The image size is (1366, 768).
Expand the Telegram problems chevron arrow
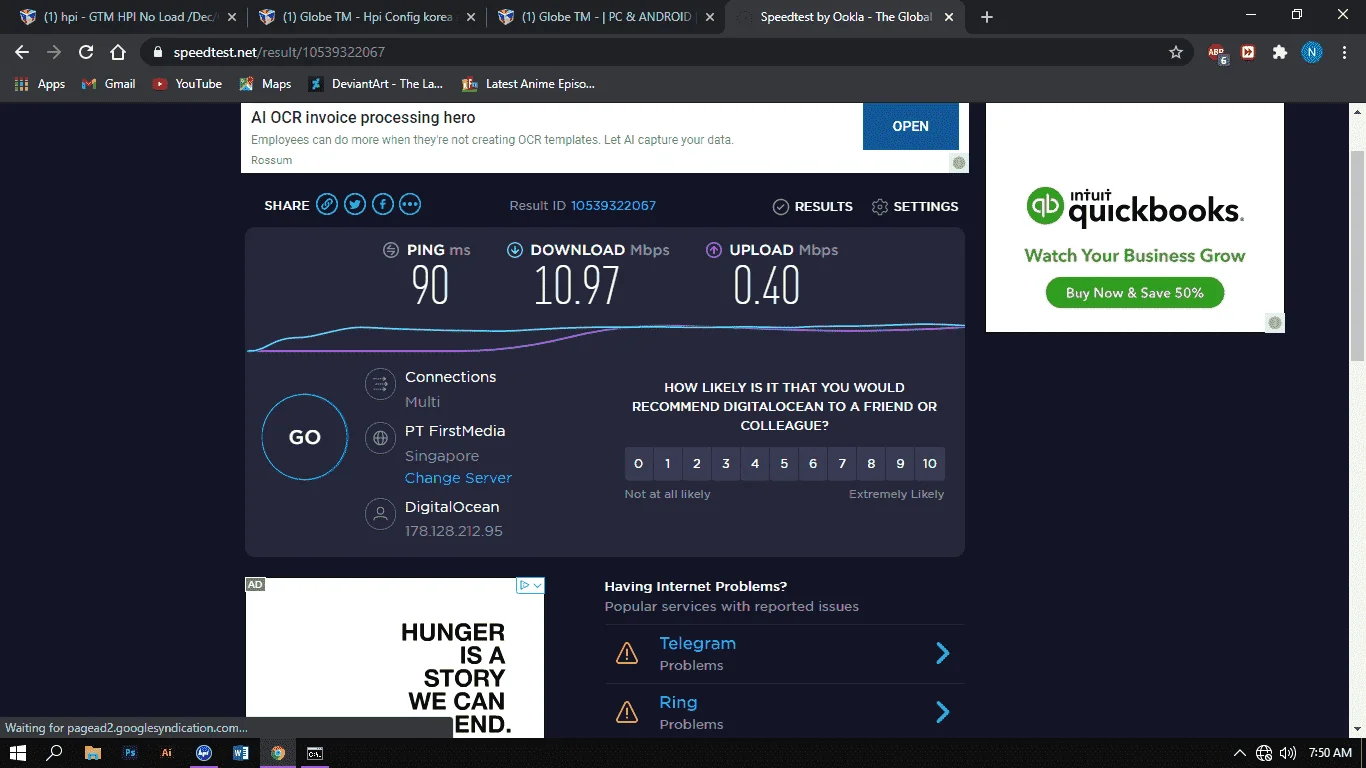coord(942,654)
